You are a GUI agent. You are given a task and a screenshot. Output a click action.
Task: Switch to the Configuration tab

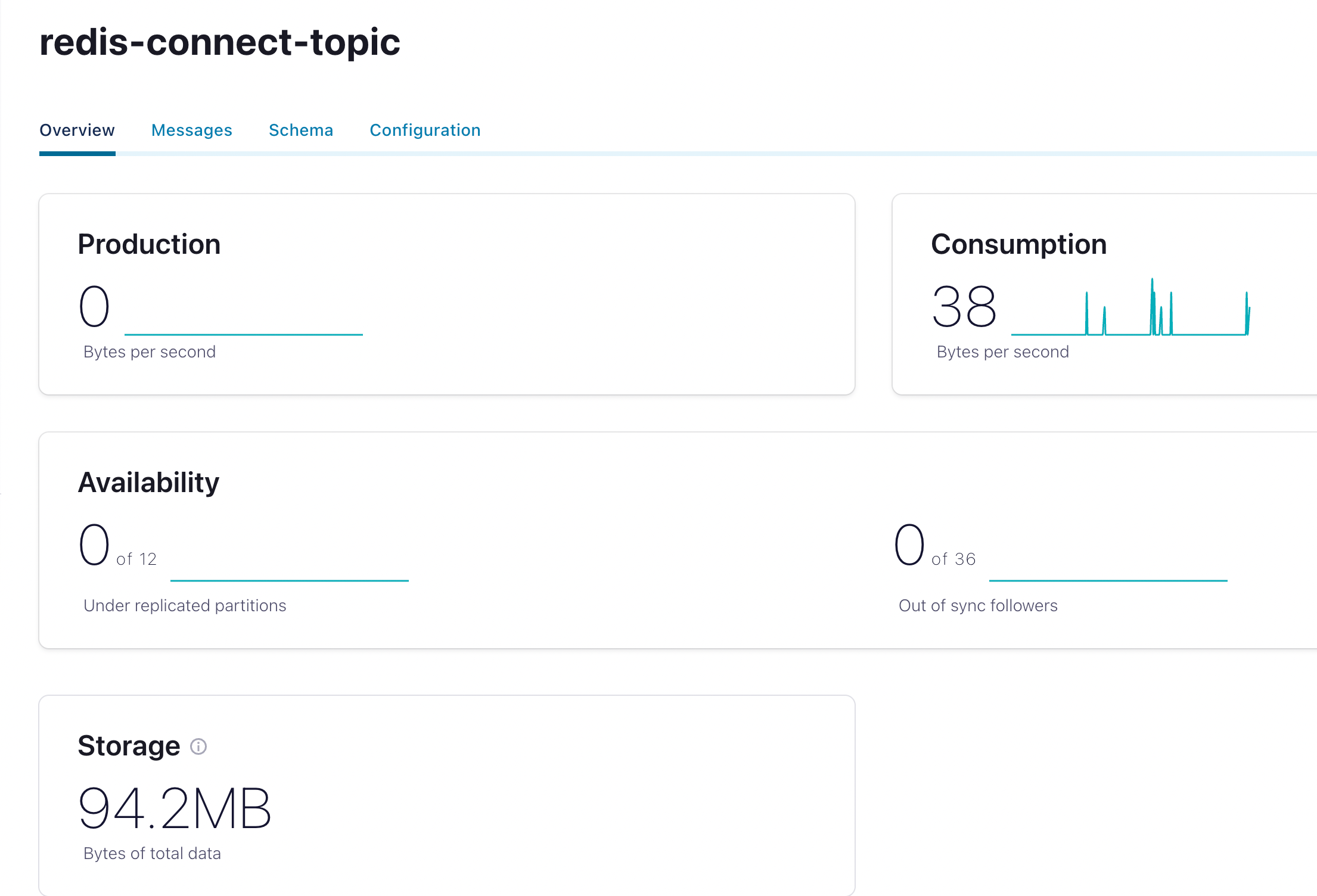[425, 130]
